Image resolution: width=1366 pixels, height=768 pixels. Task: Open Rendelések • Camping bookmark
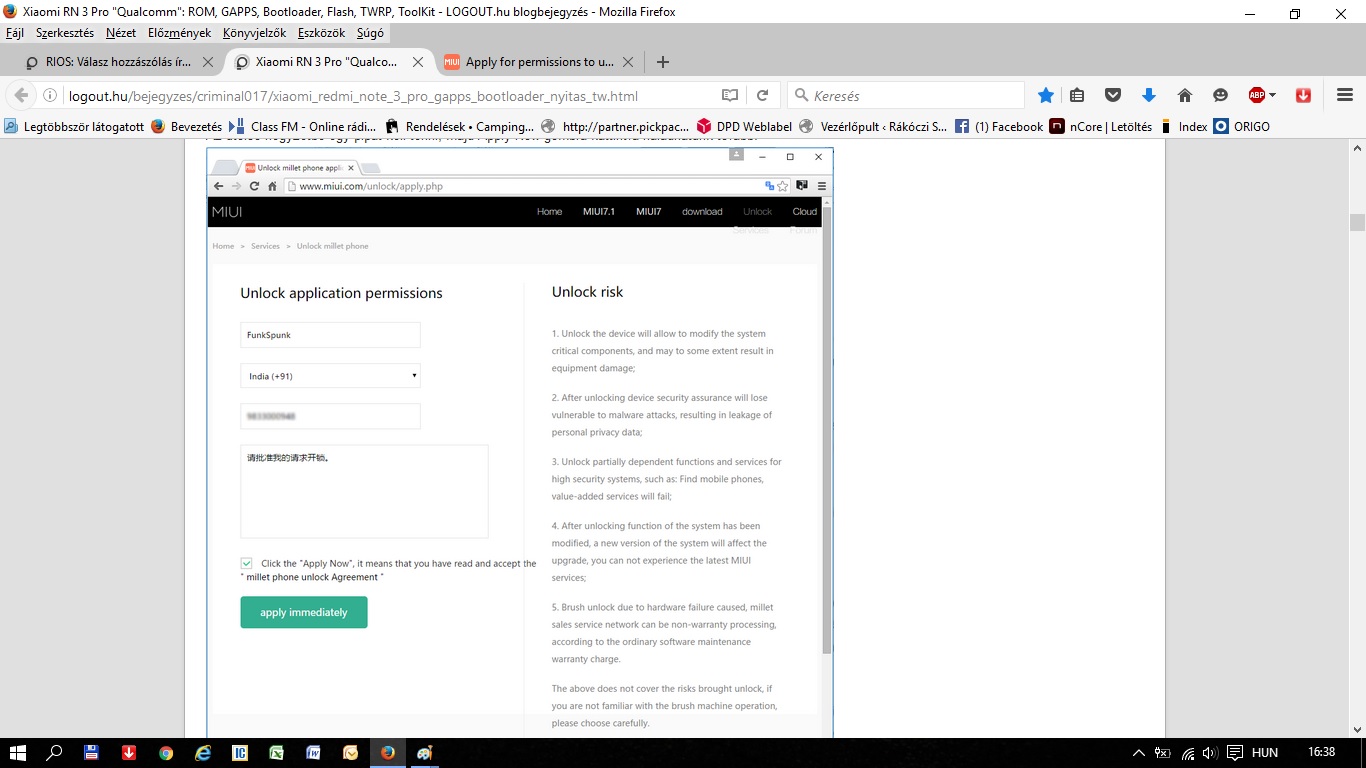click(x=460, y=127)
